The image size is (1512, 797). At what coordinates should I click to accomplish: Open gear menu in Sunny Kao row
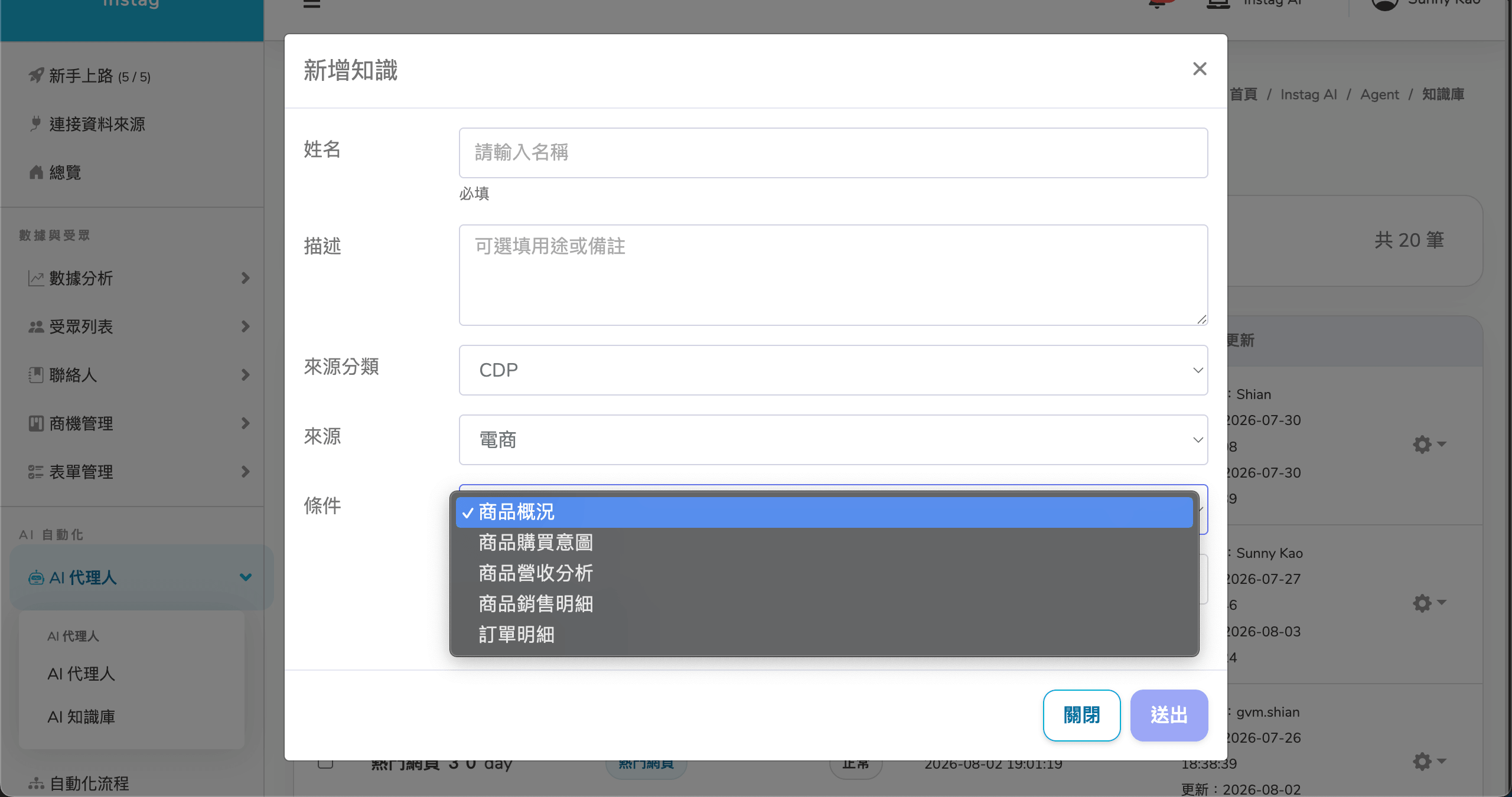pyautogui.click(x=1429, y=603)
